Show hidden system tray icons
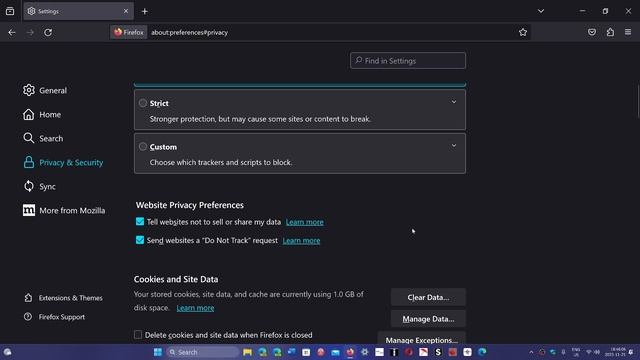The height and width of the screenshot is (360, 640). (x=531, y=352)
